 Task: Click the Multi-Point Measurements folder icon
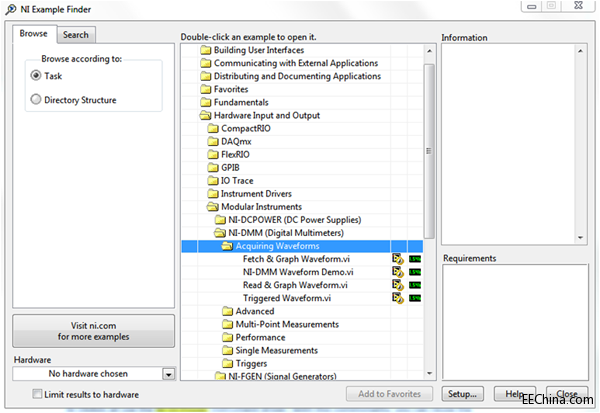point(228,325)
